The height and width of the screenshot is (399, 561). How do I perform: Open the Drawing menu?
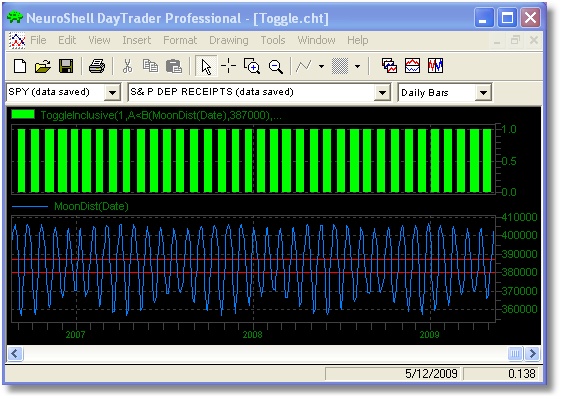229,40
